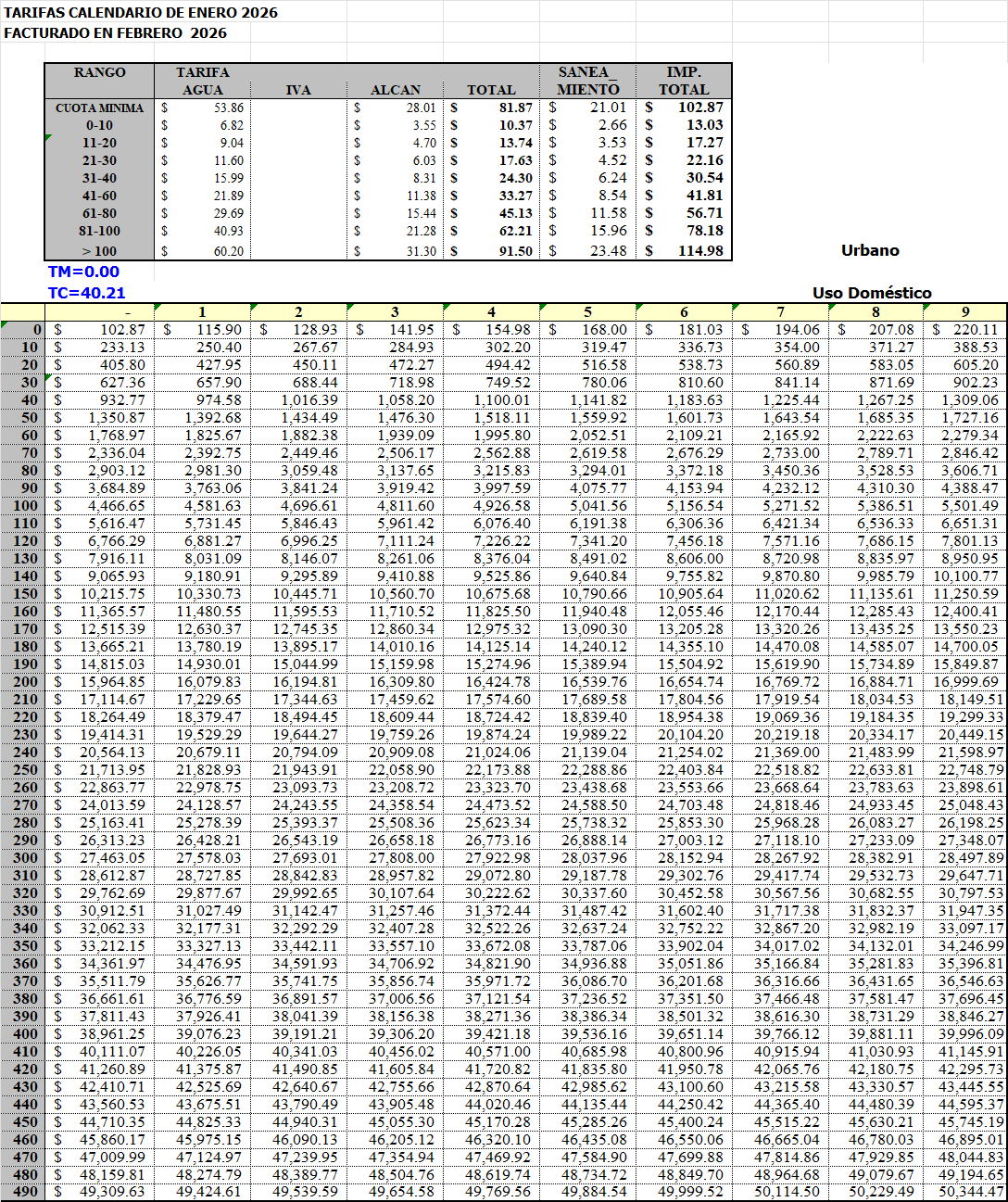
Task: Select the 'FACTURADO EN FEBRERO 2026' cell
Action: pos(116,33)
